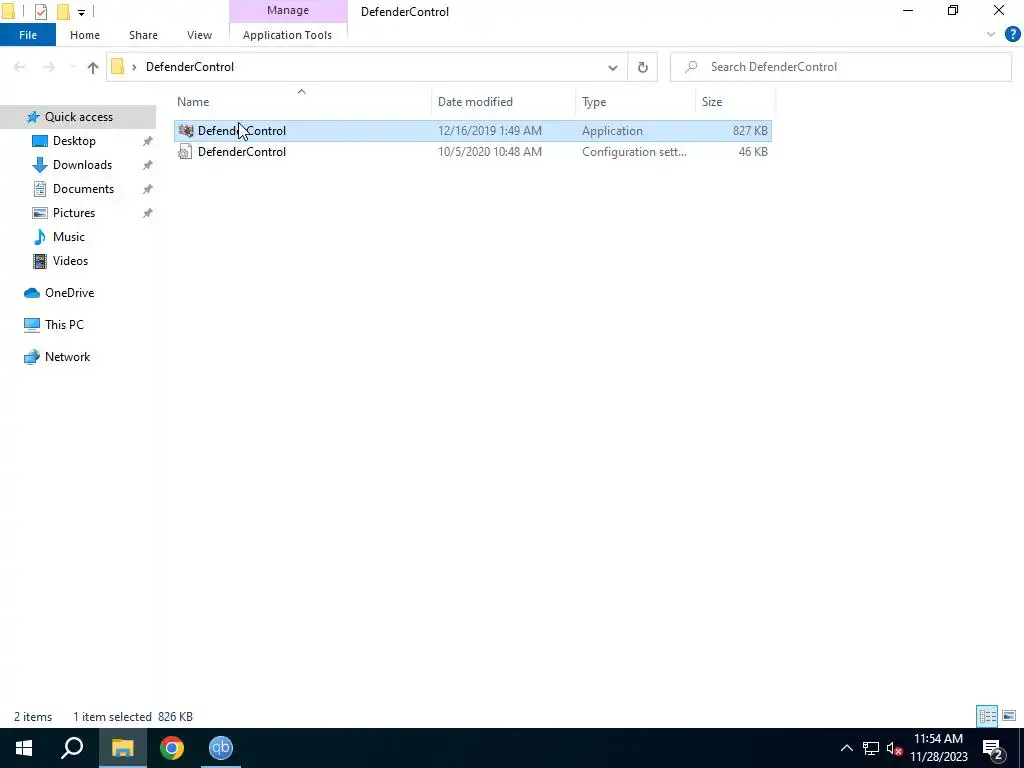Sort files by Type column
Image resolution: width=1024 pixels, height=768 pixels.
635,102
